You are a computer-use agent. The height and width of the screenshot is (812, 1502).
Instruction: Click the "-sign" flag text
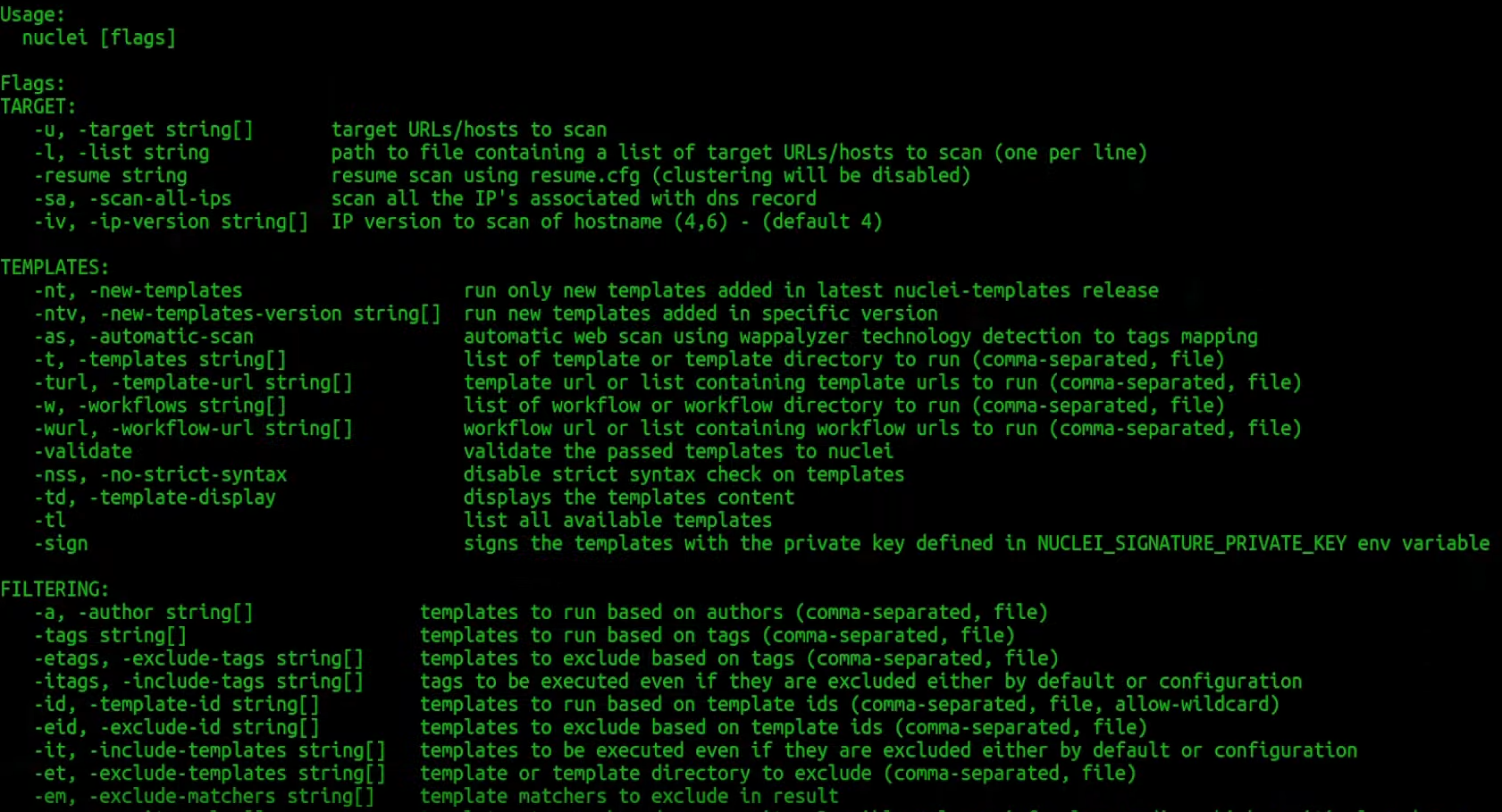coord(61,543)
